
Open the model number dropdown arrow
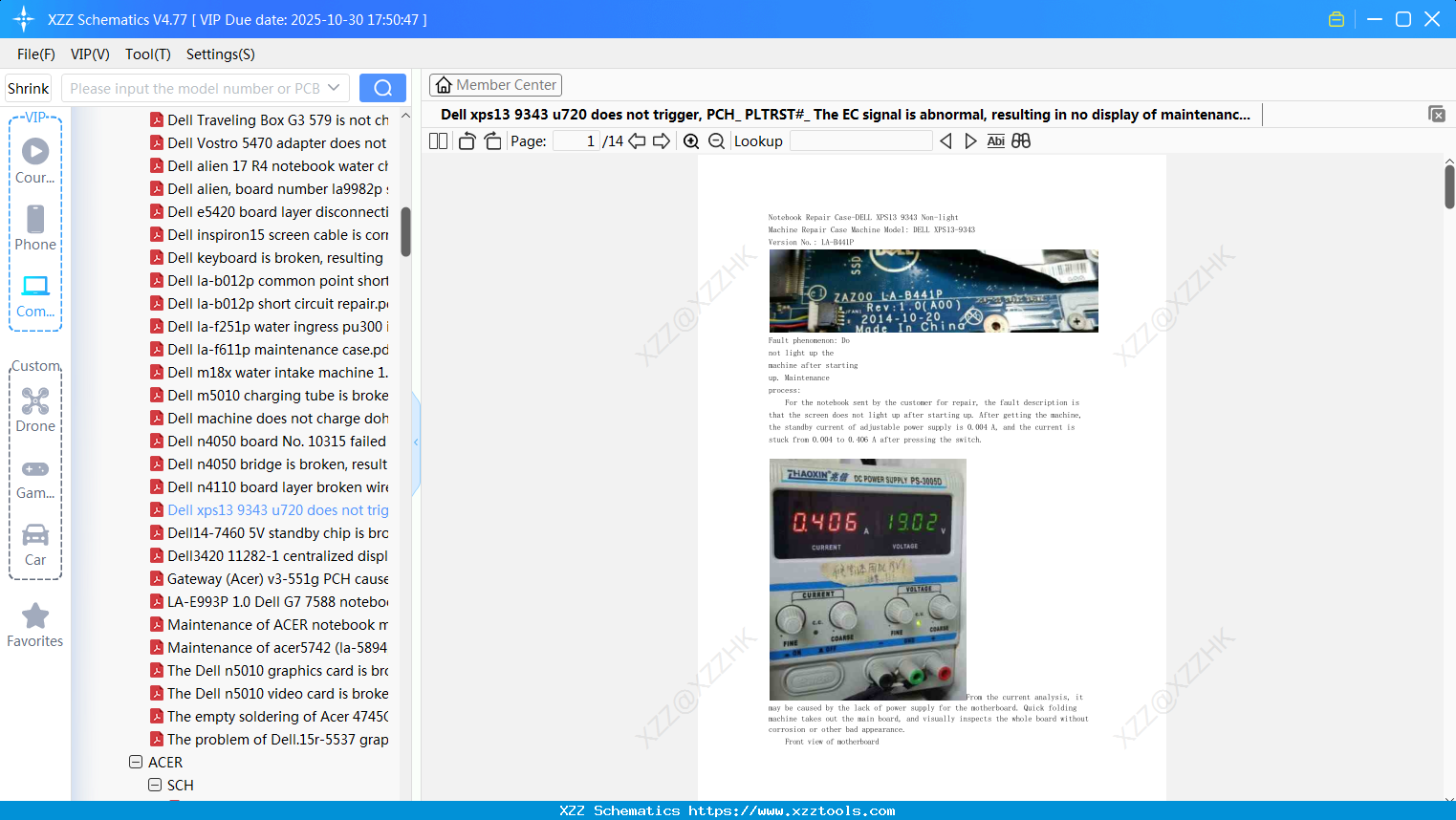click(334, 88)
